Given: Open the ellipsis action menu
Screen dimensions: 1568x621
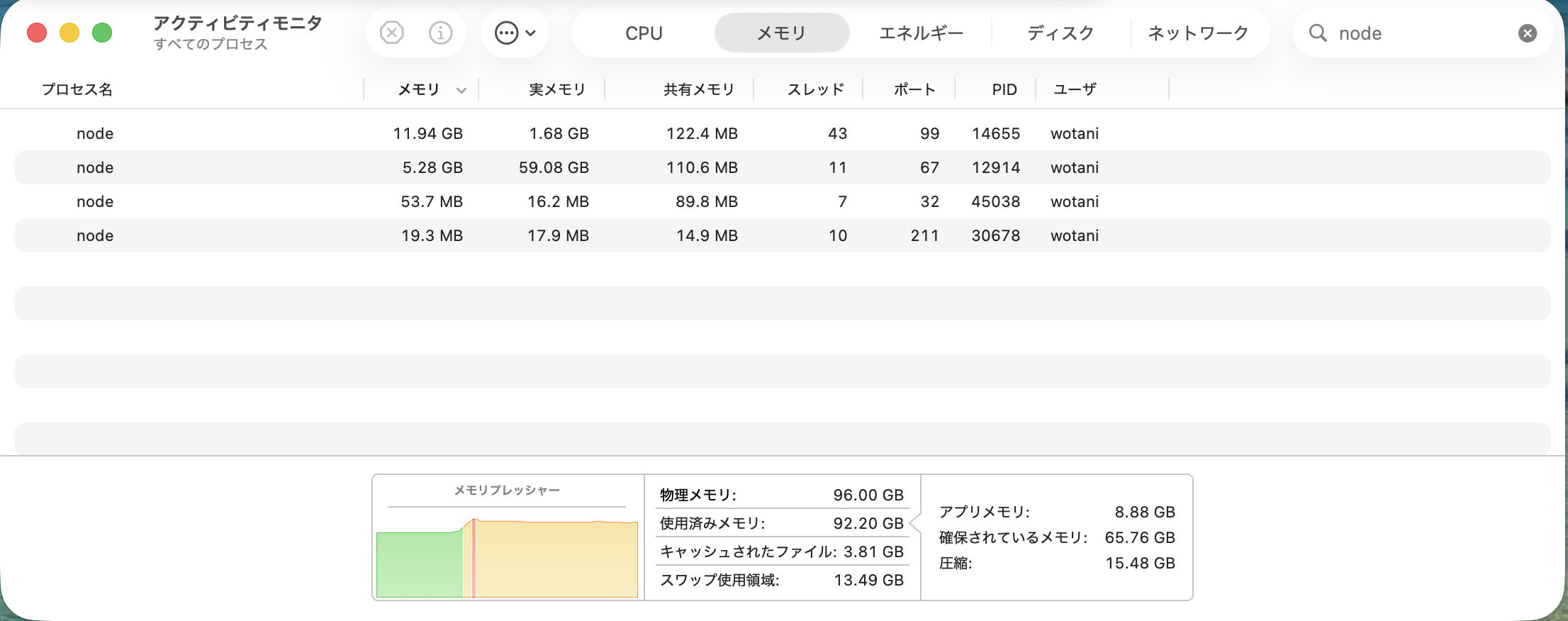Looking at the screenshot, I should pyautogui.click(x=515, y=33).
